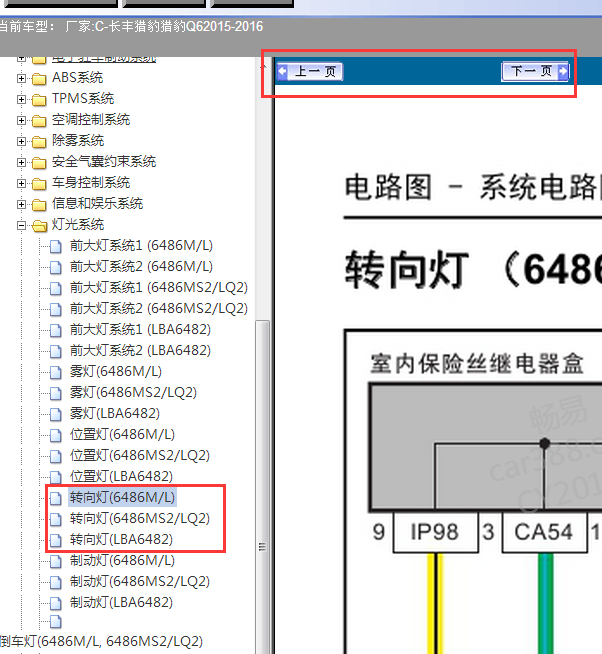This screenshot has width=602, height=654.
Task: Click page icon beside 前大灯系统1 (LBA6482)
Action: [x=55, y=330]
